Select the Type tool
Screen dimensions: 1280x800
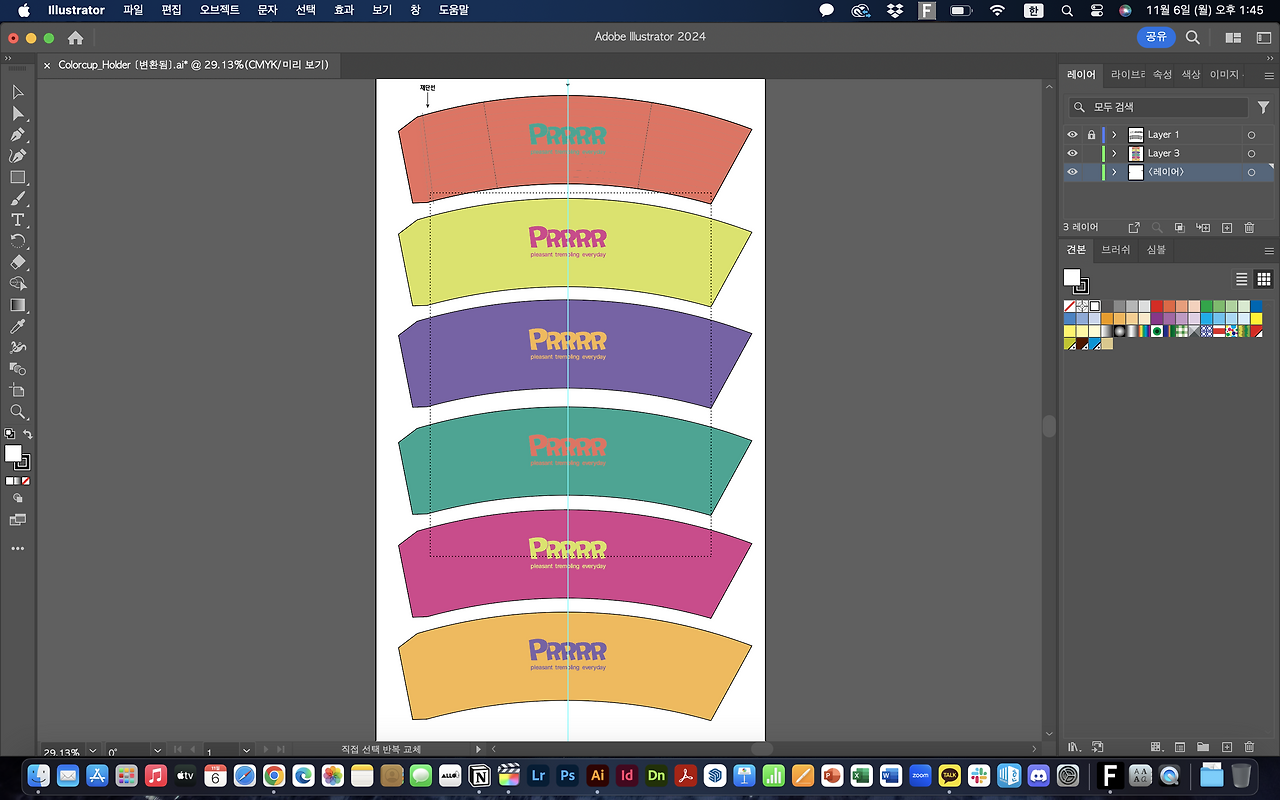tap(18, 220)
